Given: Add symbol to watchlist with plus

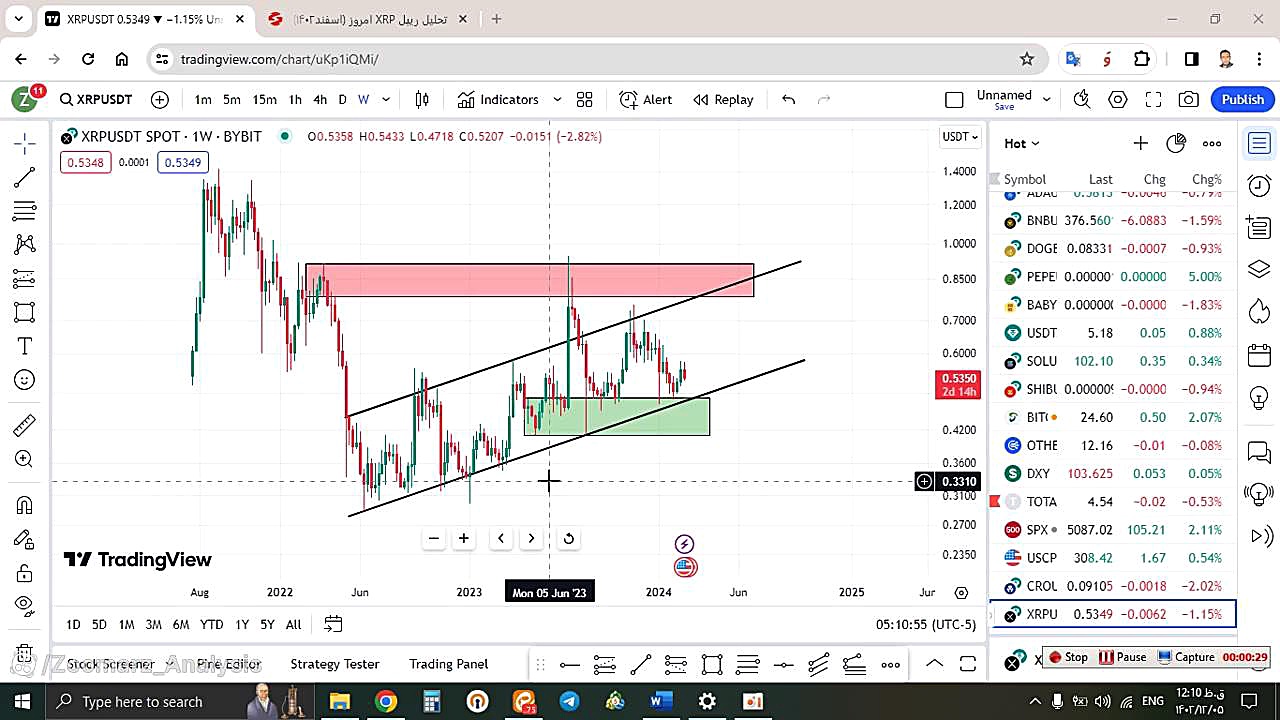Looking at the screenshot, I should coord(1140,143).
